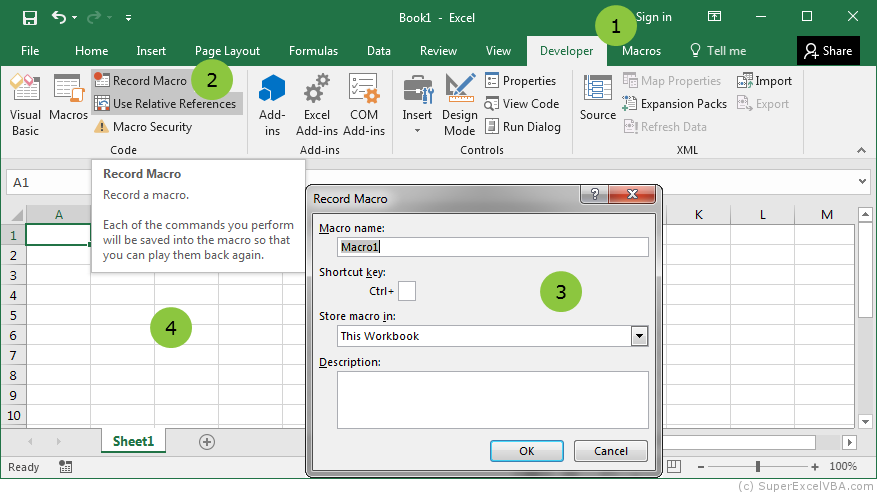Select the Data tab

(379, 51)
